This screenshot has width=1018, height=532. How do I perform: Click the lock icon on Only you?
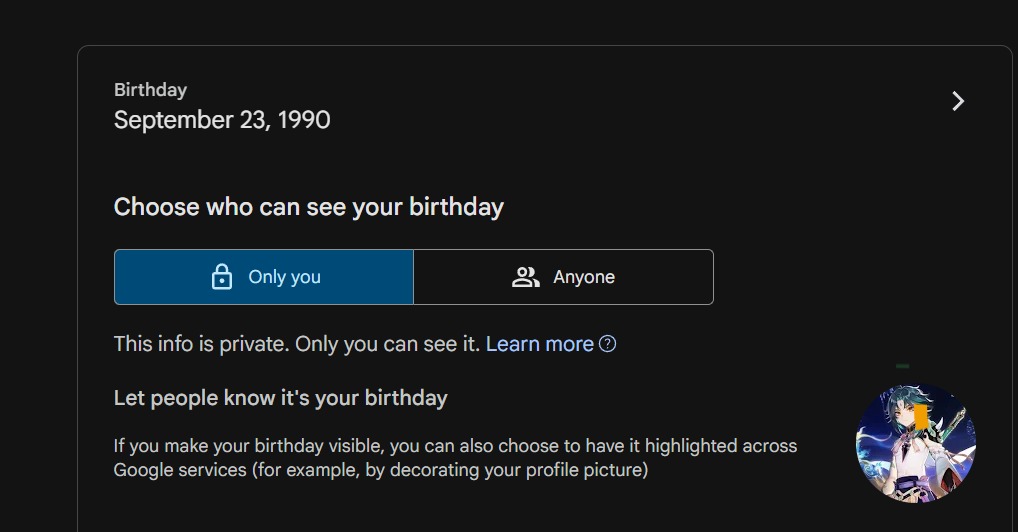point(221,277)
